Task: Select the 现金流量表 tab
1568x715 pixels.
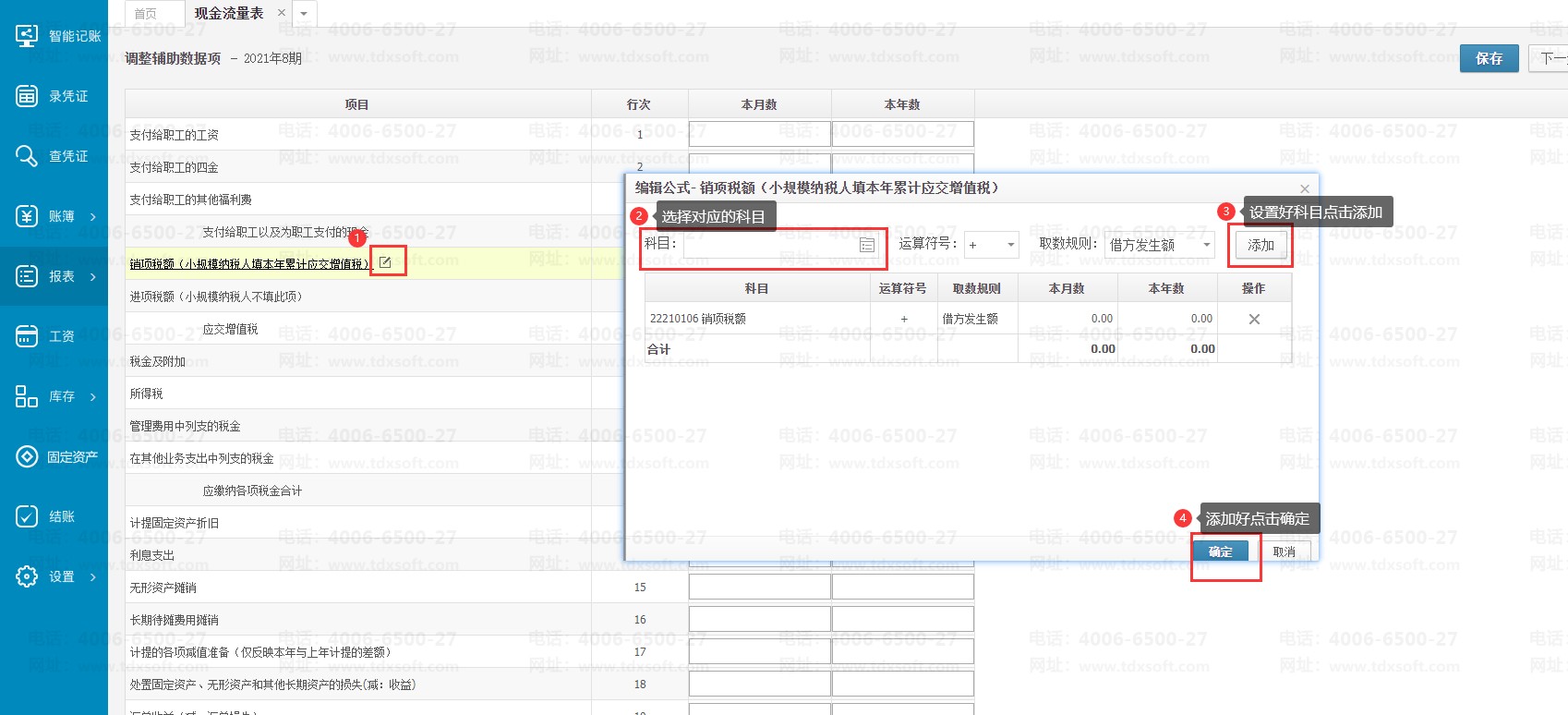Action: pos(229,13)
